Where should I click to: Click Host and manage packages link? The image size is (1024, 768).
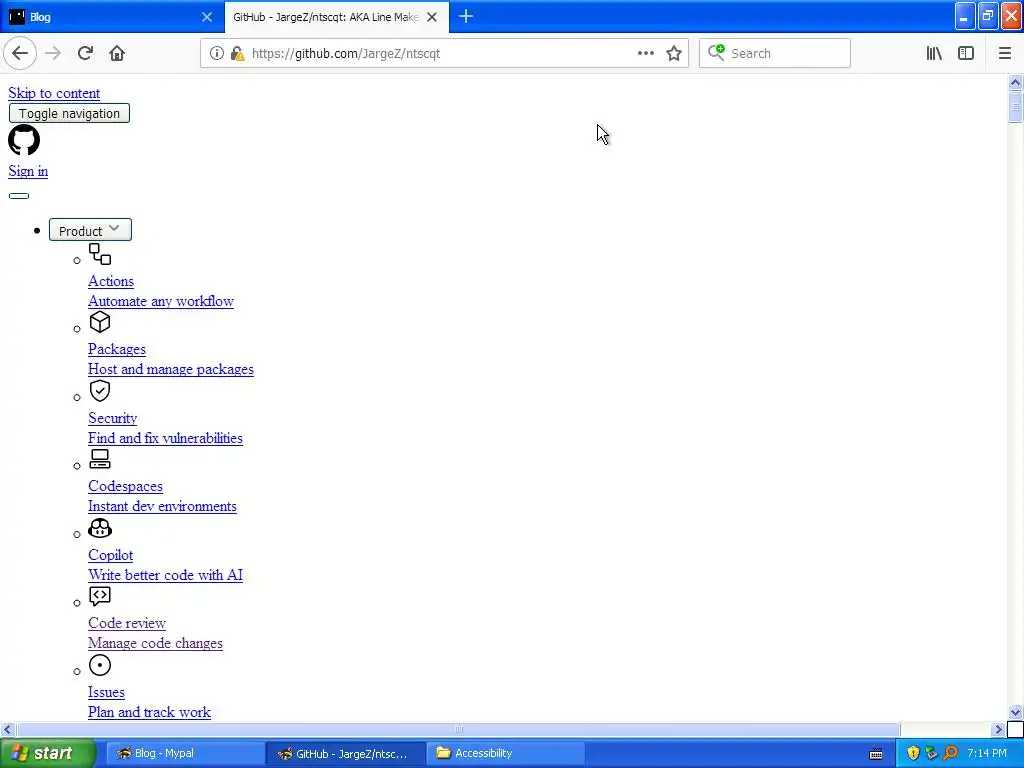171,369
